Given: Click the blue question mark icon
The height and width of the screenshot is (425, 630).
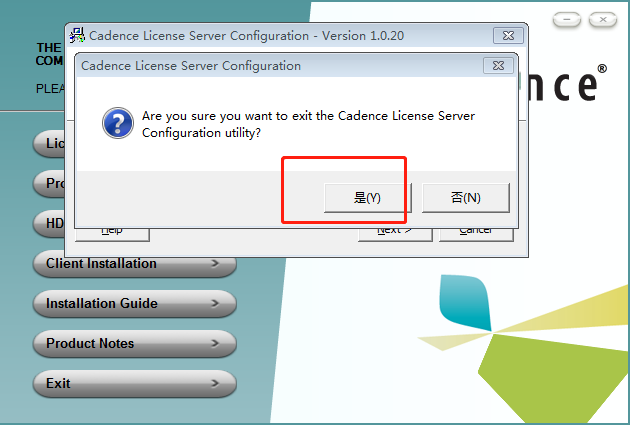Looking at the screenshot, I should click(x=118, y=123).
